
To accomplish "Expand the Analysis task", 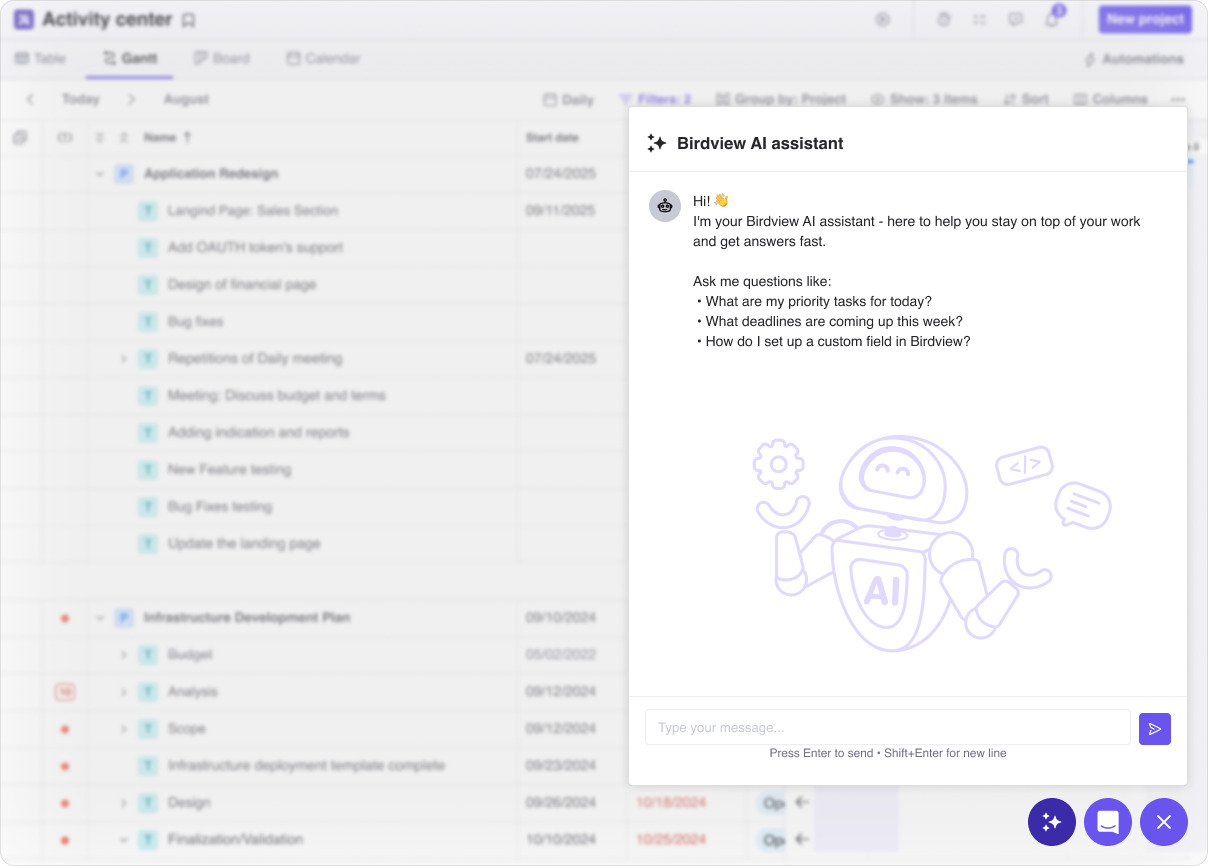I will 124,692.
